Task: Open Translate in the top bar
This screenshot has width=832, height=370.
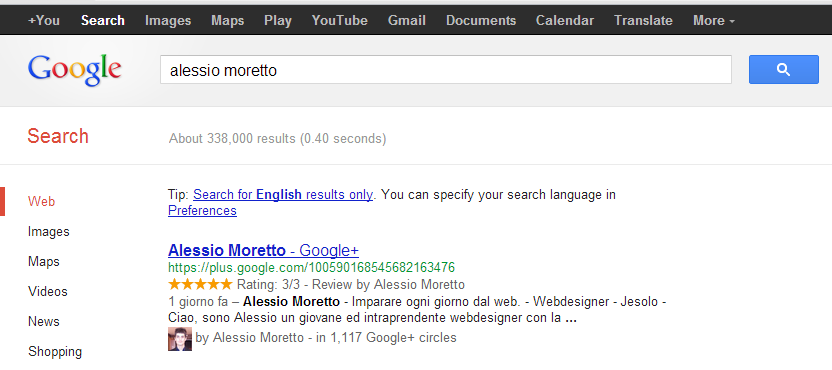Action: tap(643, 21)
